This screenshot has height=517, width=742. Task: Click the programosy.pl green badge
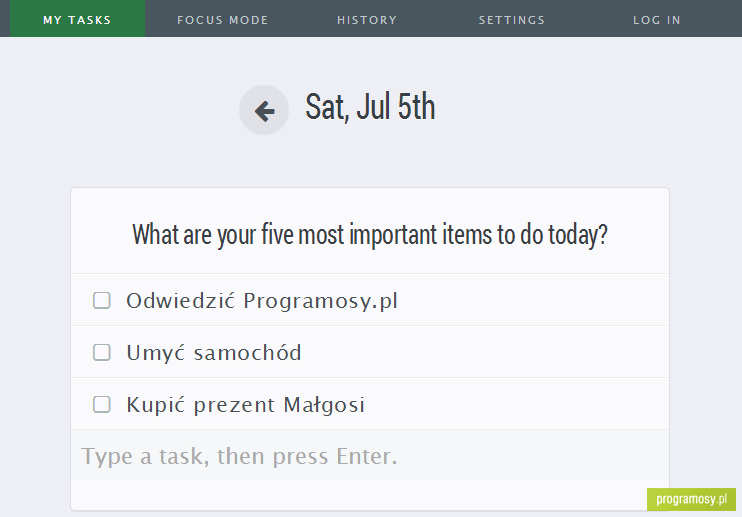(x=691, y=499)
